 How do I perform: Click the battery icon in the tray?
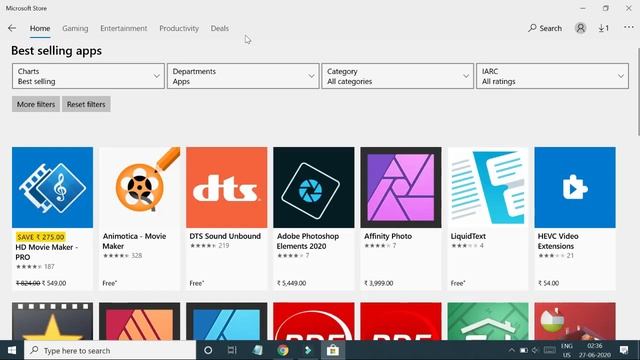pos(523,350)
